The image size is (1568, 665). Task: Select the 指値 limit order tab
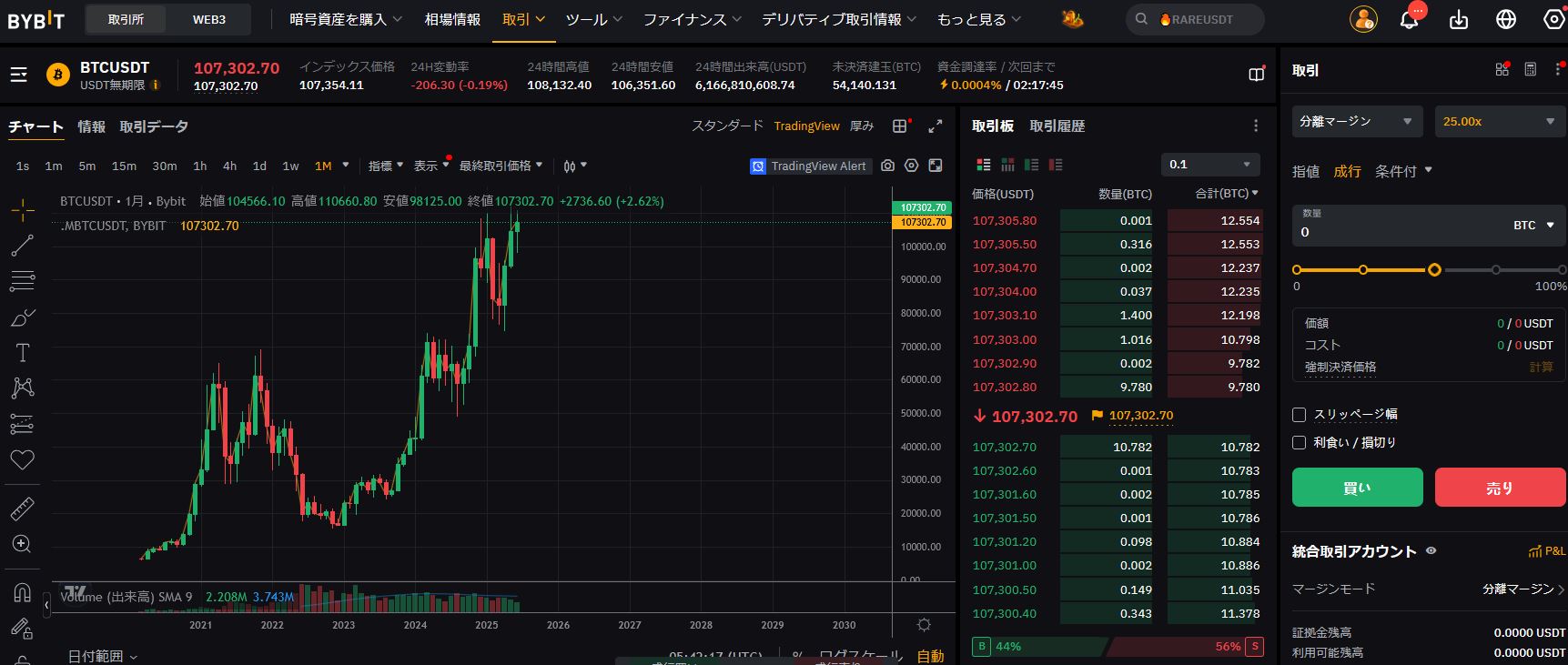[x=1306, y=171]
